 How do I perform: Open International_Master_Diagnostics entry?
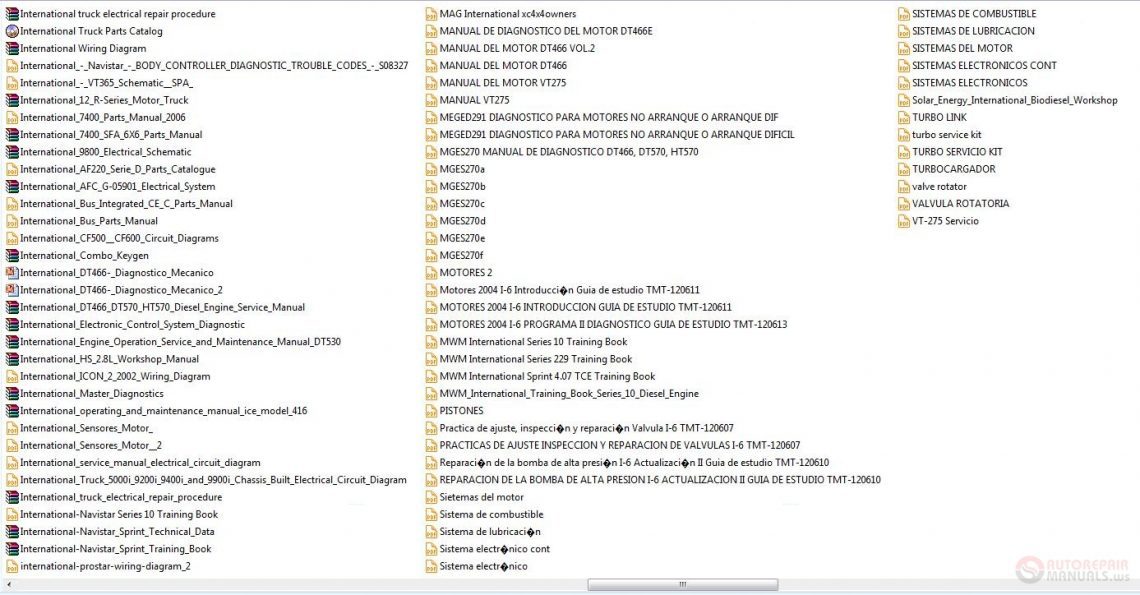(92, 393)
